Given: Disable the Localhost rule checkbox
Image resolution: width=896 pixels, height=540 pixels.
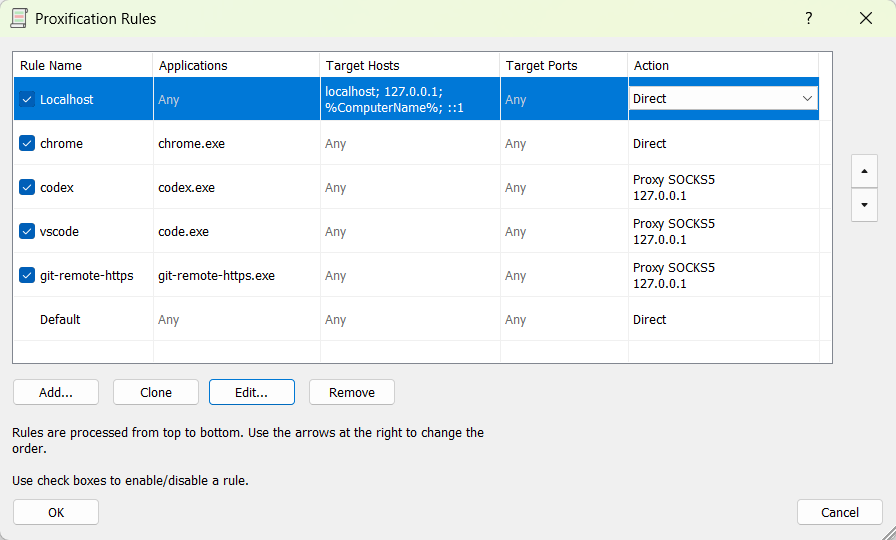Looking at the screenshot, I should 27,99.
